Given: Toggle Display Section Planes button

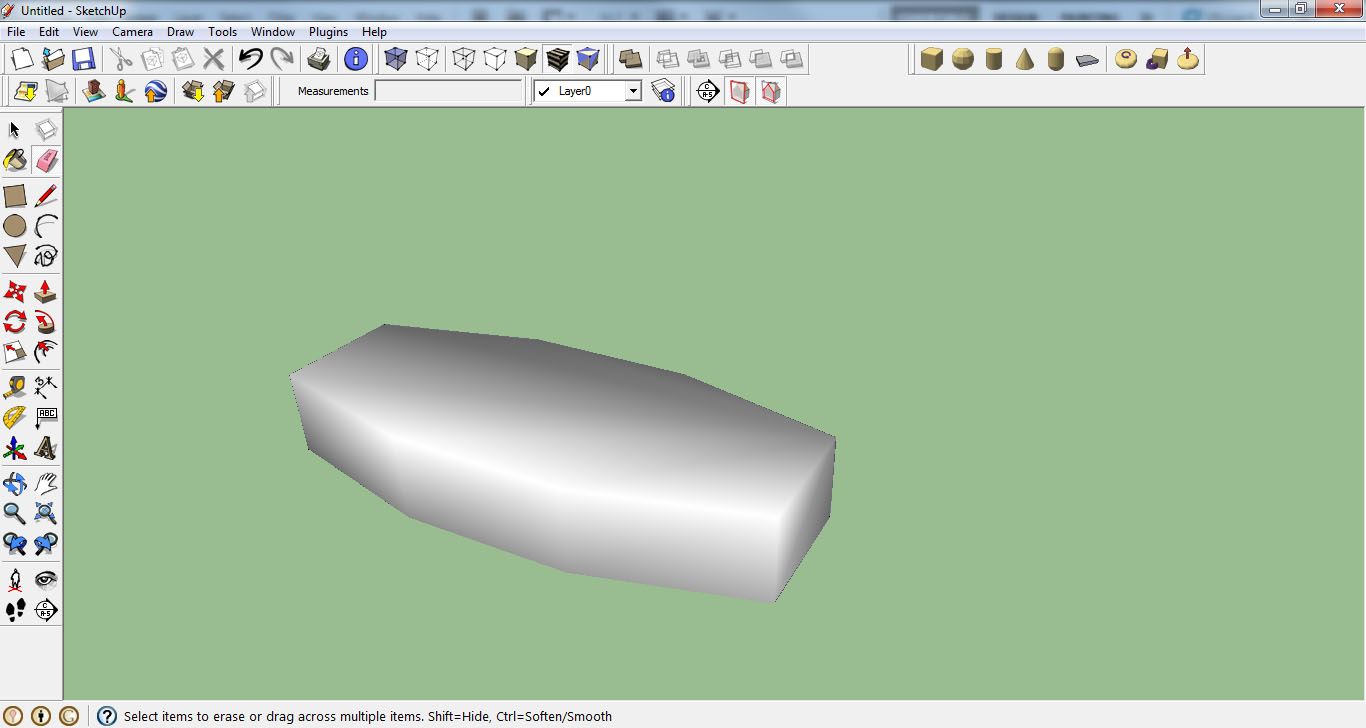Looking at the screenshot, I should (739, 92).
